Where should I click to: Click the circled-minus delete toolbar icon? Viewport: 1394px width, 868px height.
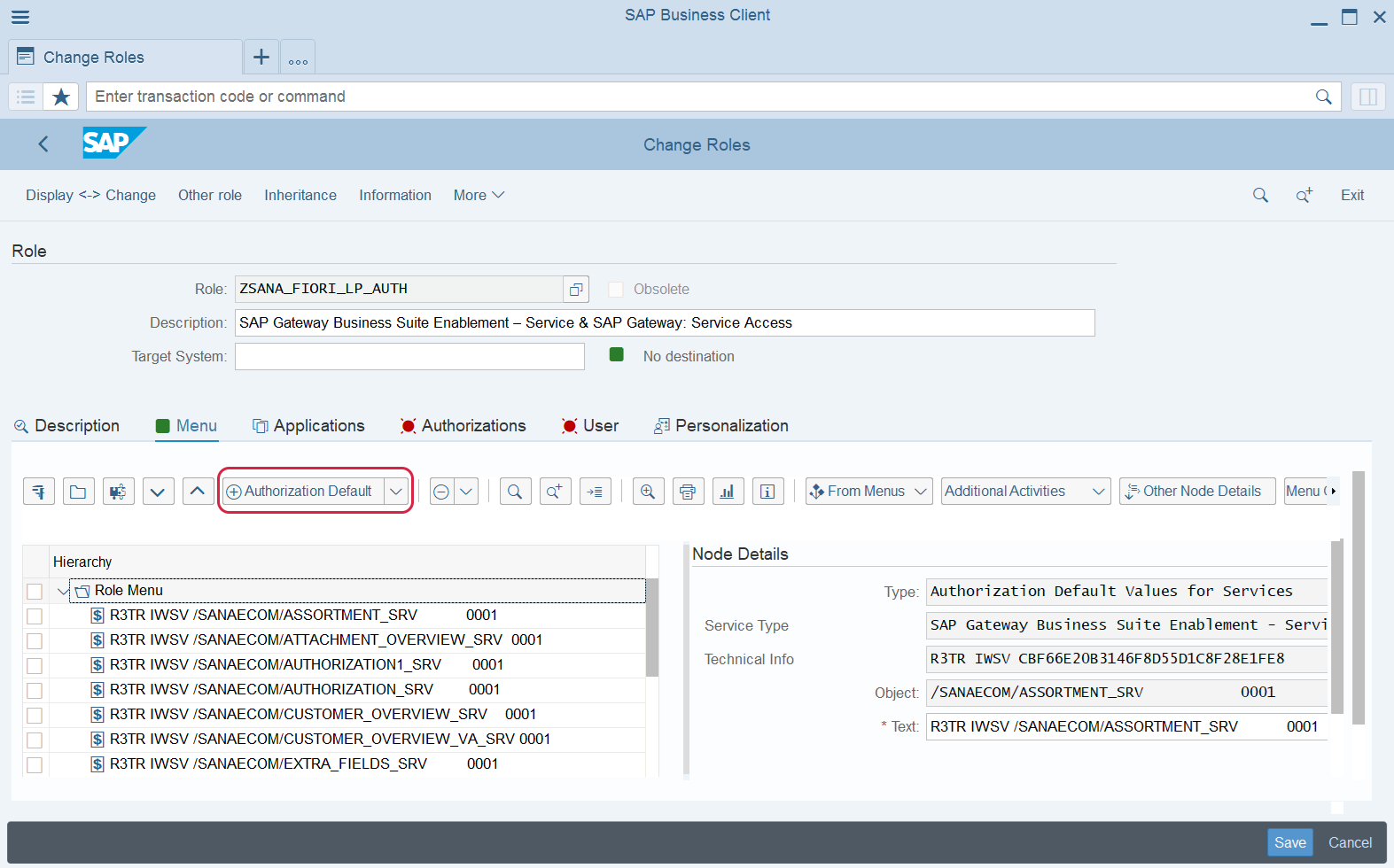point(441,491)
